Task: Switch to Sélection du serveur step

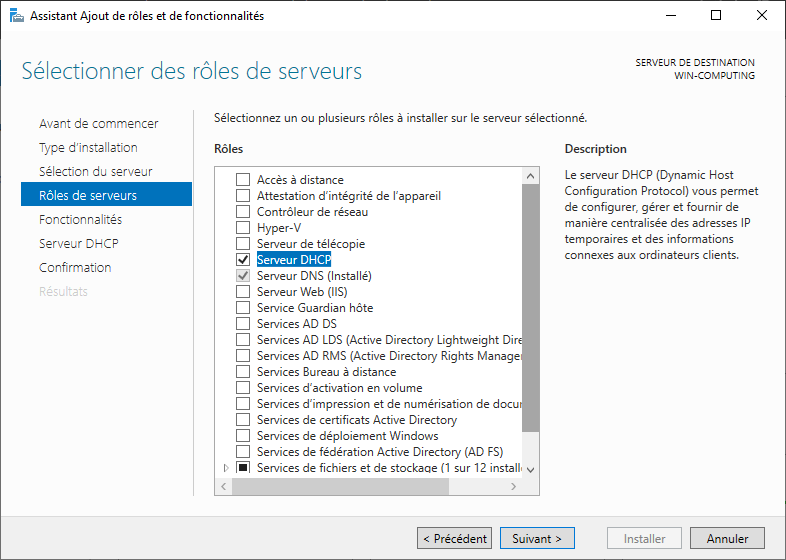Action: tap(96, 171)
